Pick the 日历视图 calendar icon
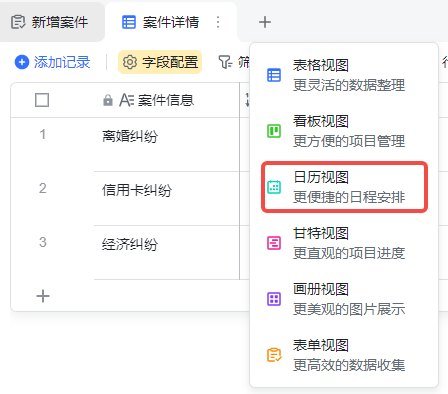This screenshot has height=394, width=448. (274, 187)
